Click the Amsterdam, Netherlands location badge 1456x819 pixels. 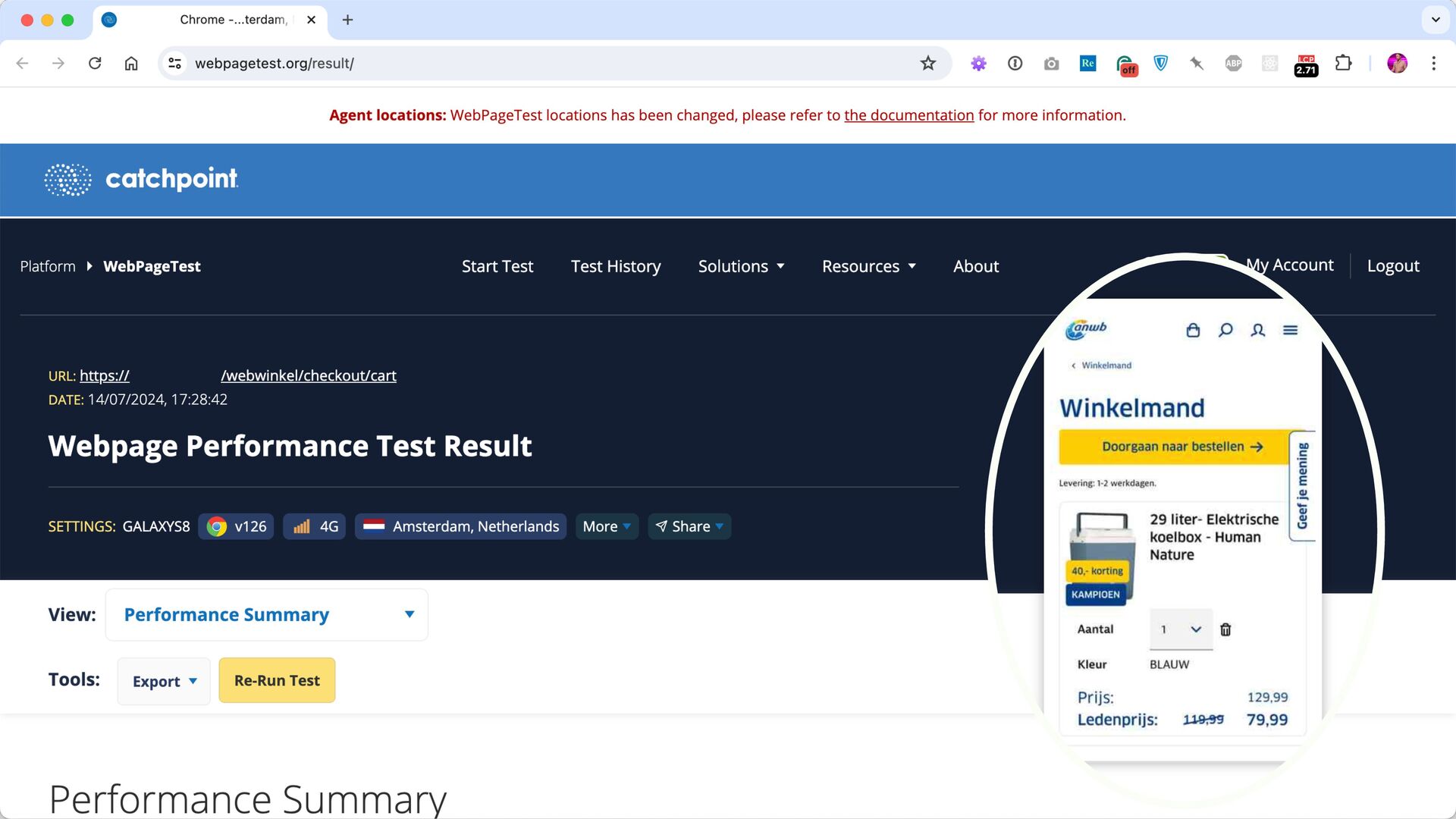460,526
